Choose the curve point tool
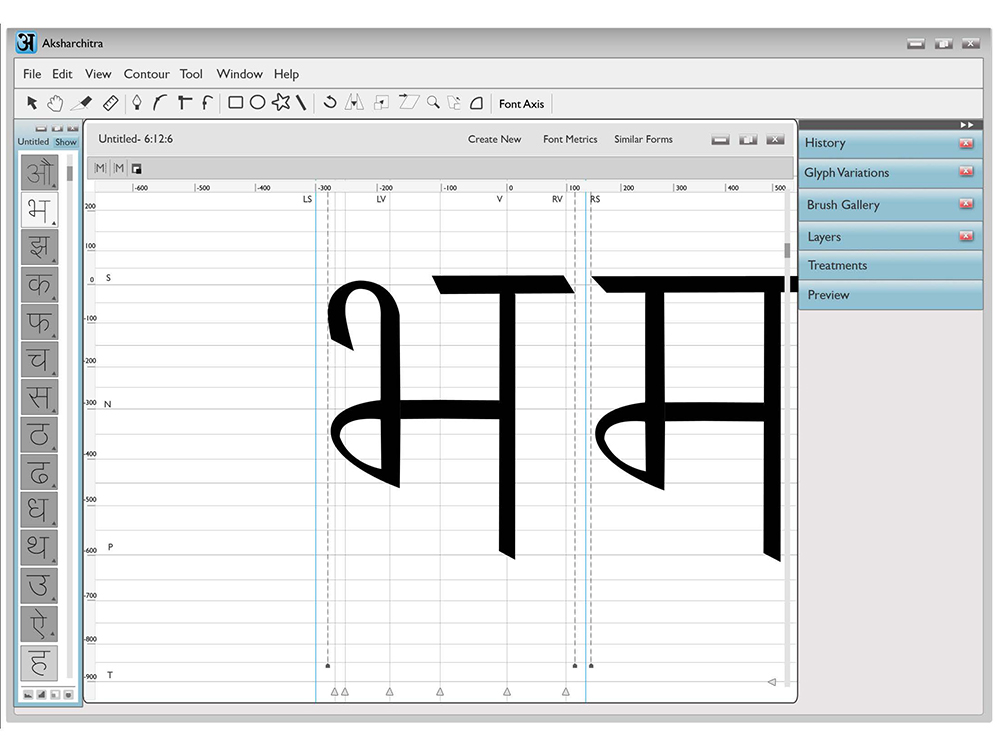 [159, 103]
